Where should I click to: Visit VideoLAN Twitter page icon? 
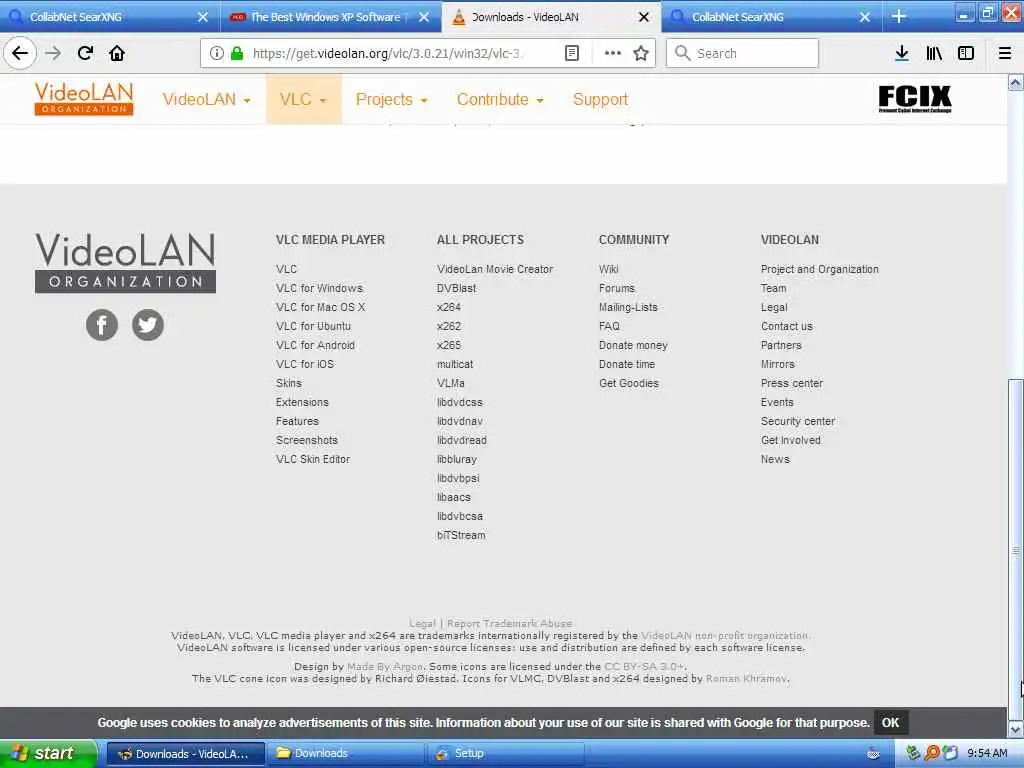148,325
